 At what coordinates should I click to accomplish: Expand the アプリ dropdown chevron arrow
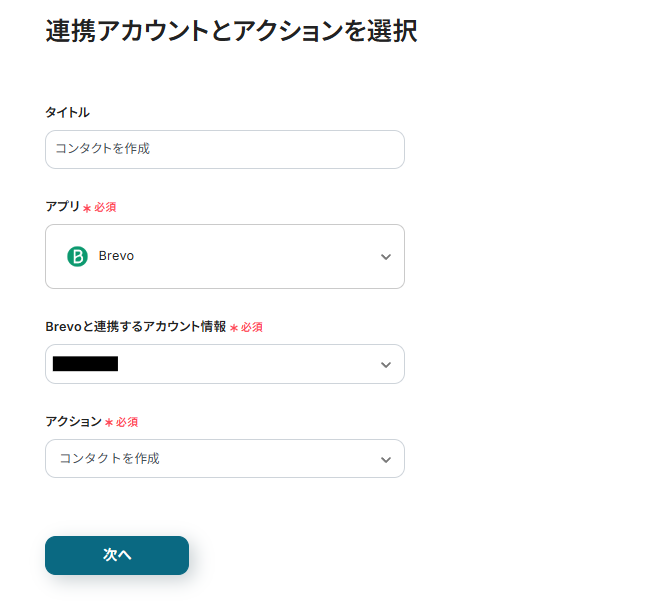pos(386,257)
